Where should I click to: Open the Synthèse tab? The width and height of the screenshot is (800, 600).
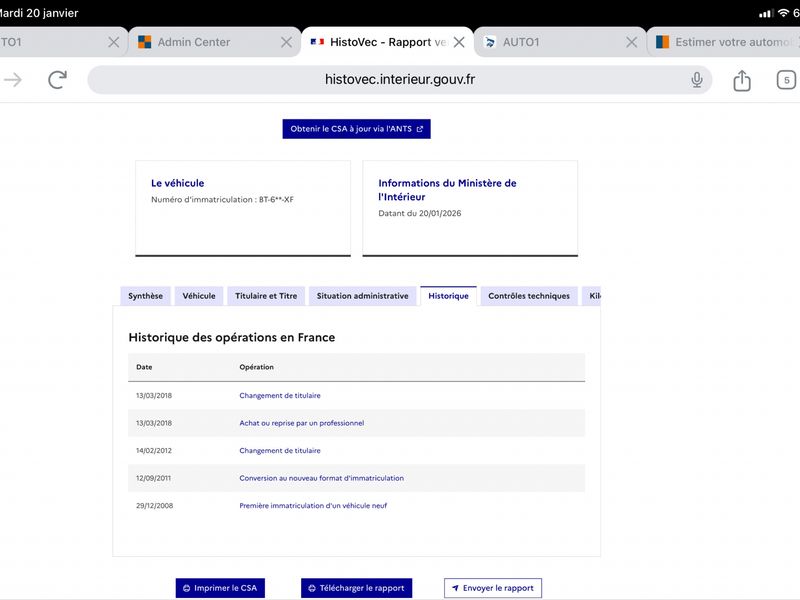pyautogui.click(x=145, y=296)
